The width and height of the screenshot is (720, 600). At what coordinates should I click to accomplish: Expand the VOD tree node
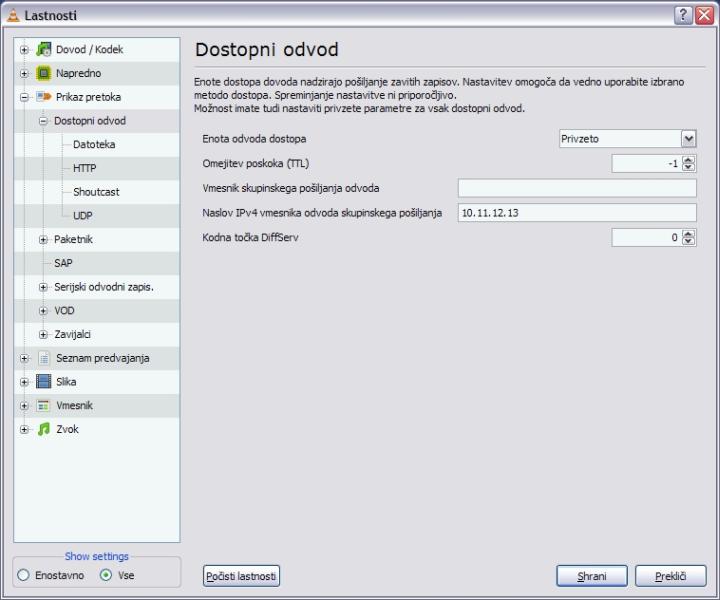click(x=43, y=311)
